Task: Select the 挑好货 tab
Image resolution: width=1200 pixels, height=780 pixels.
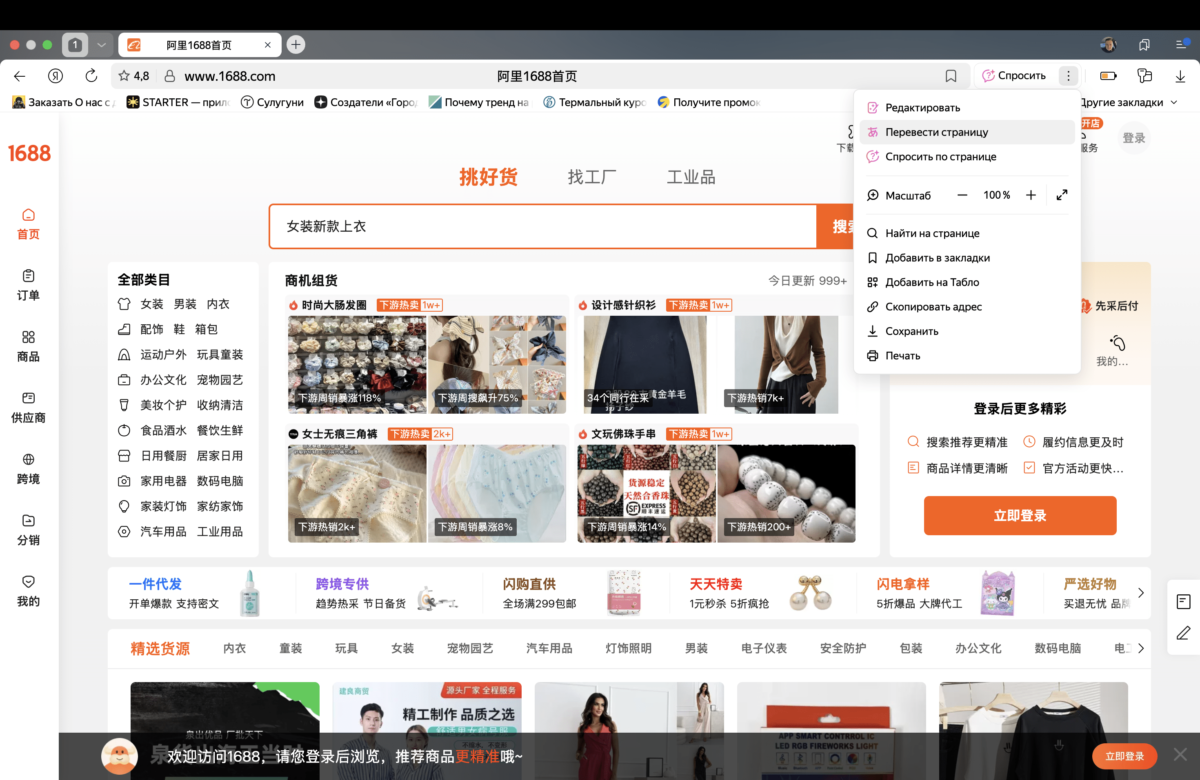Action: pyautogui.click(x=488, y=177)
